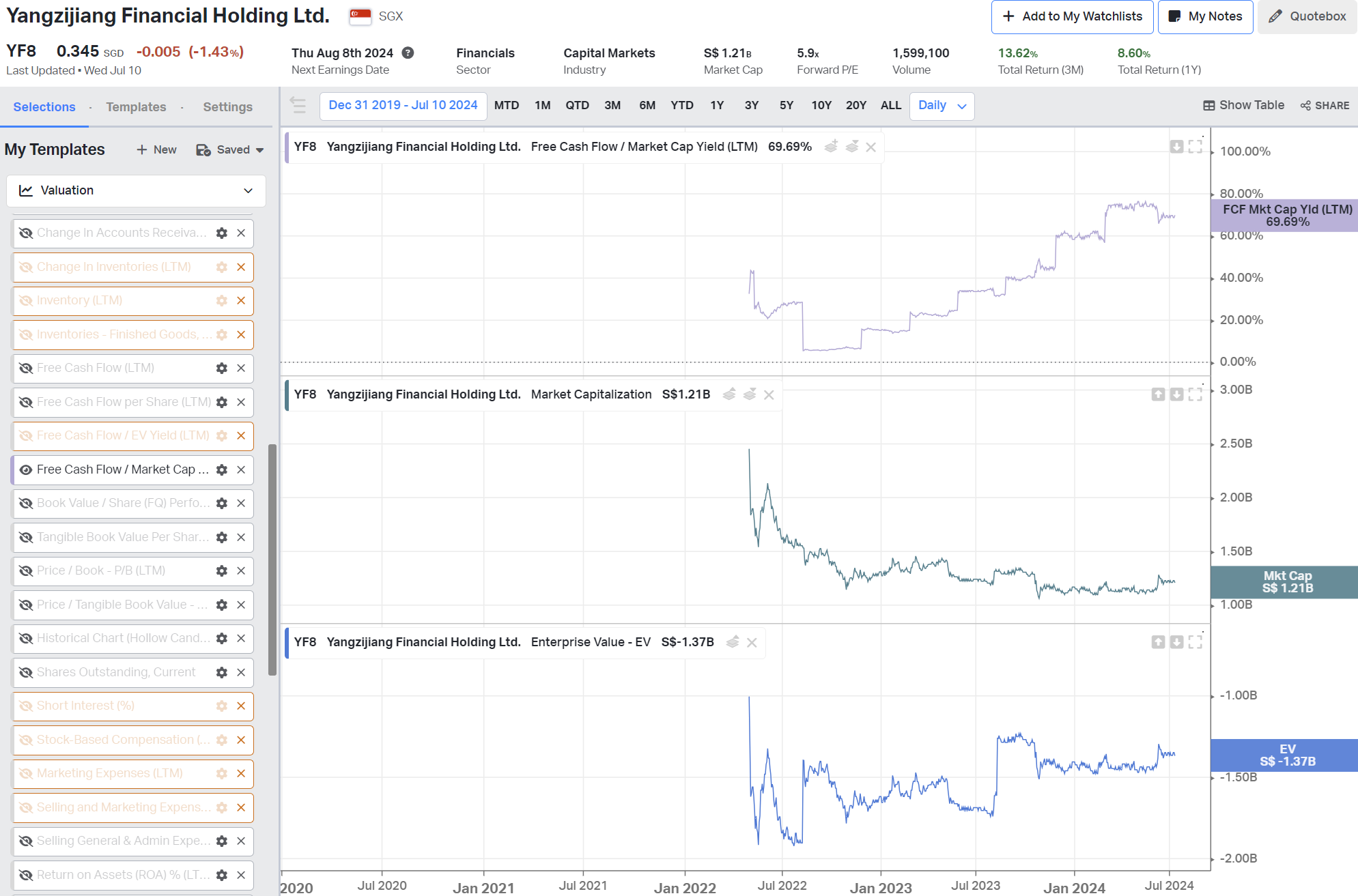This screenshot has width=1358, height=896.
Task: Remove Return on Assets metric
Action: click(x=241, y=876)
